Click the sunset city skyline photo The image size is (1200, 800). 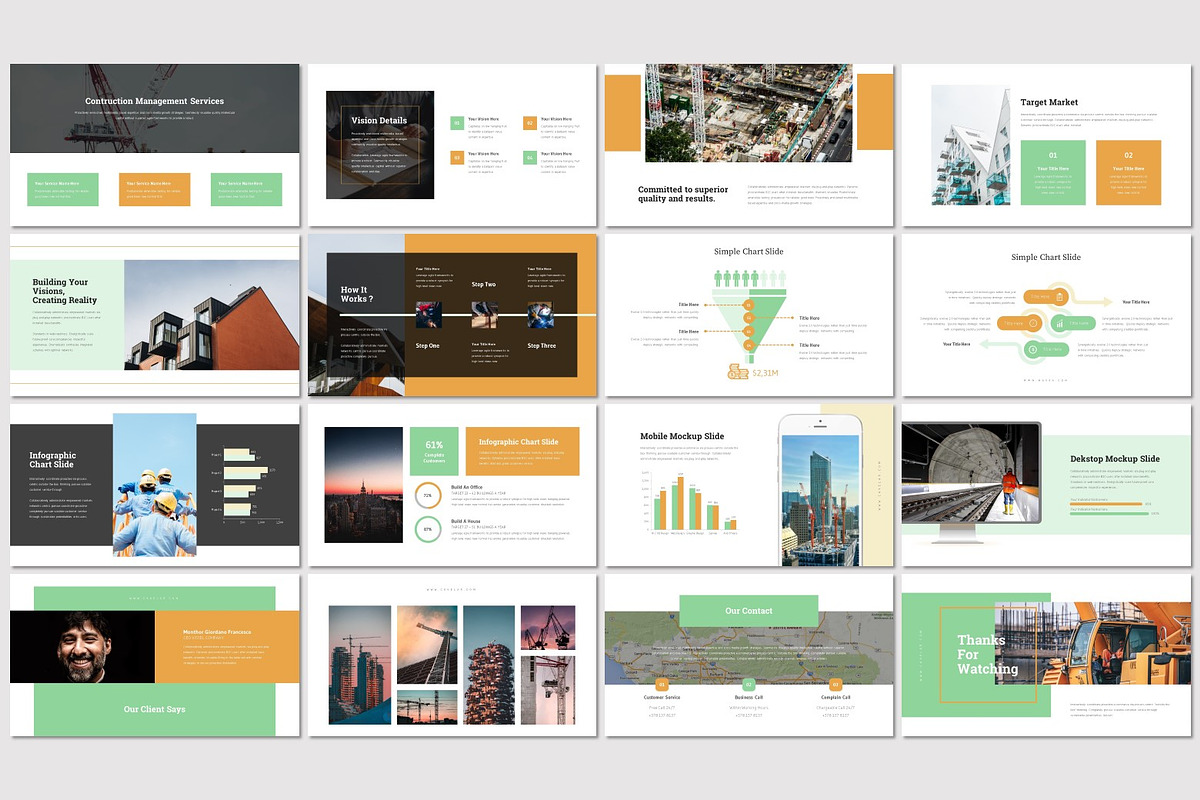[x=362, y=485]
